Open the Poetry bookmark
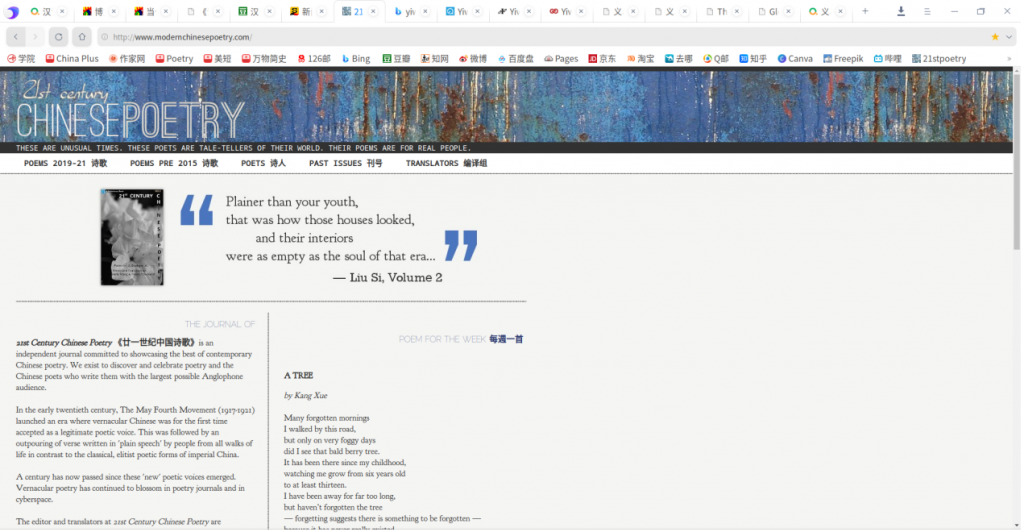 (174, 59)
